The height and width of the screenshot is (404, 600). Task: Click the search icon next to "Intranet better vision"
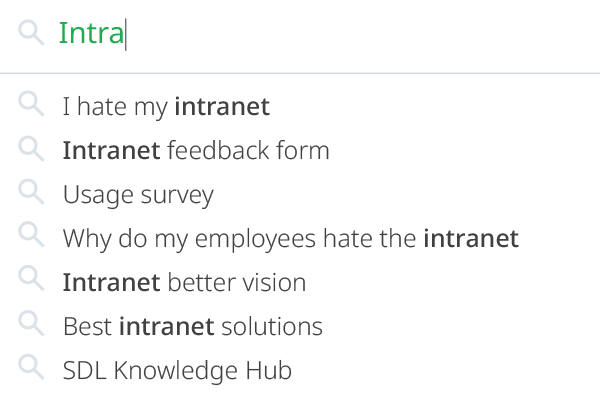coord(31,281)
